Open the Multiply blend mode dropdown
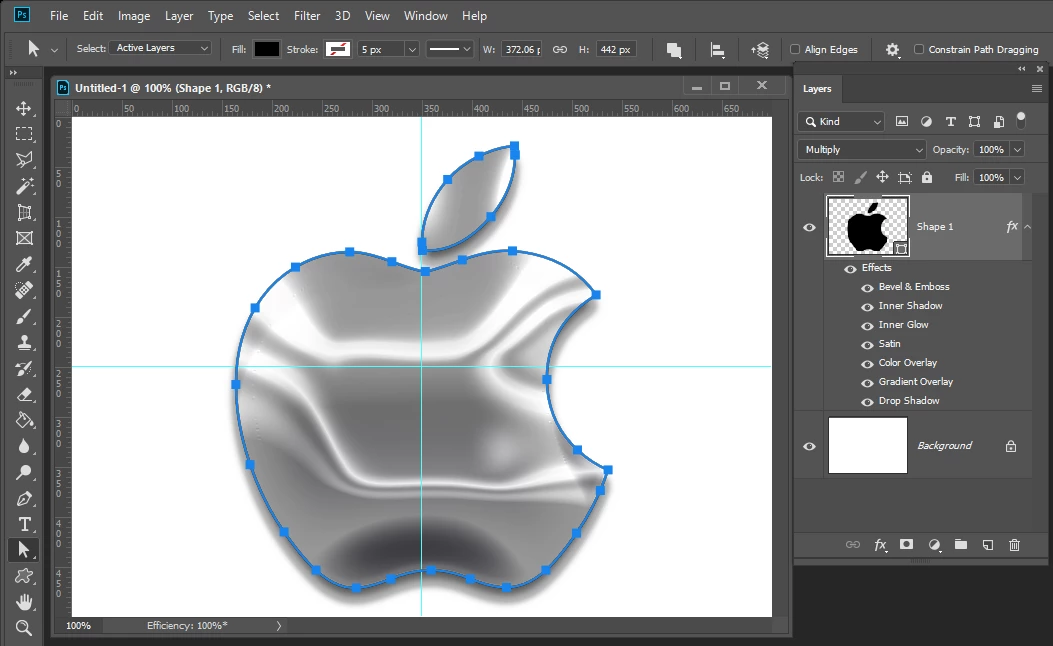The width and height of the screenshot is (1053, 646). click(862, 150)
